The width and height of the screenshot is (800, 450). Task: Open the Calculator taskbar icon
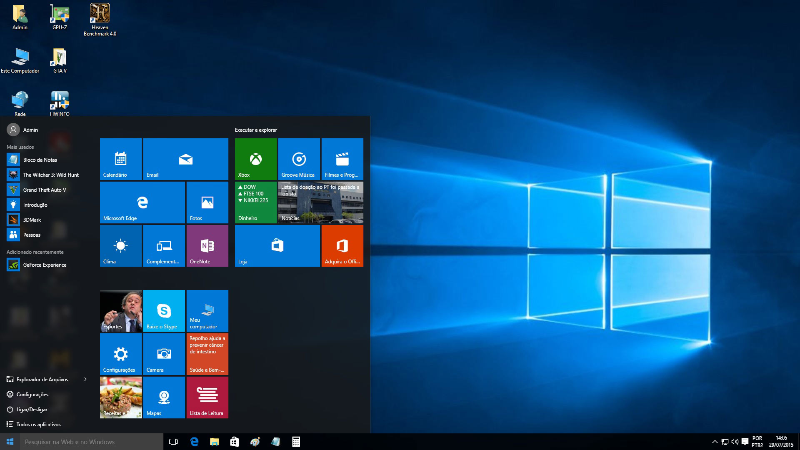coord(296,442)
